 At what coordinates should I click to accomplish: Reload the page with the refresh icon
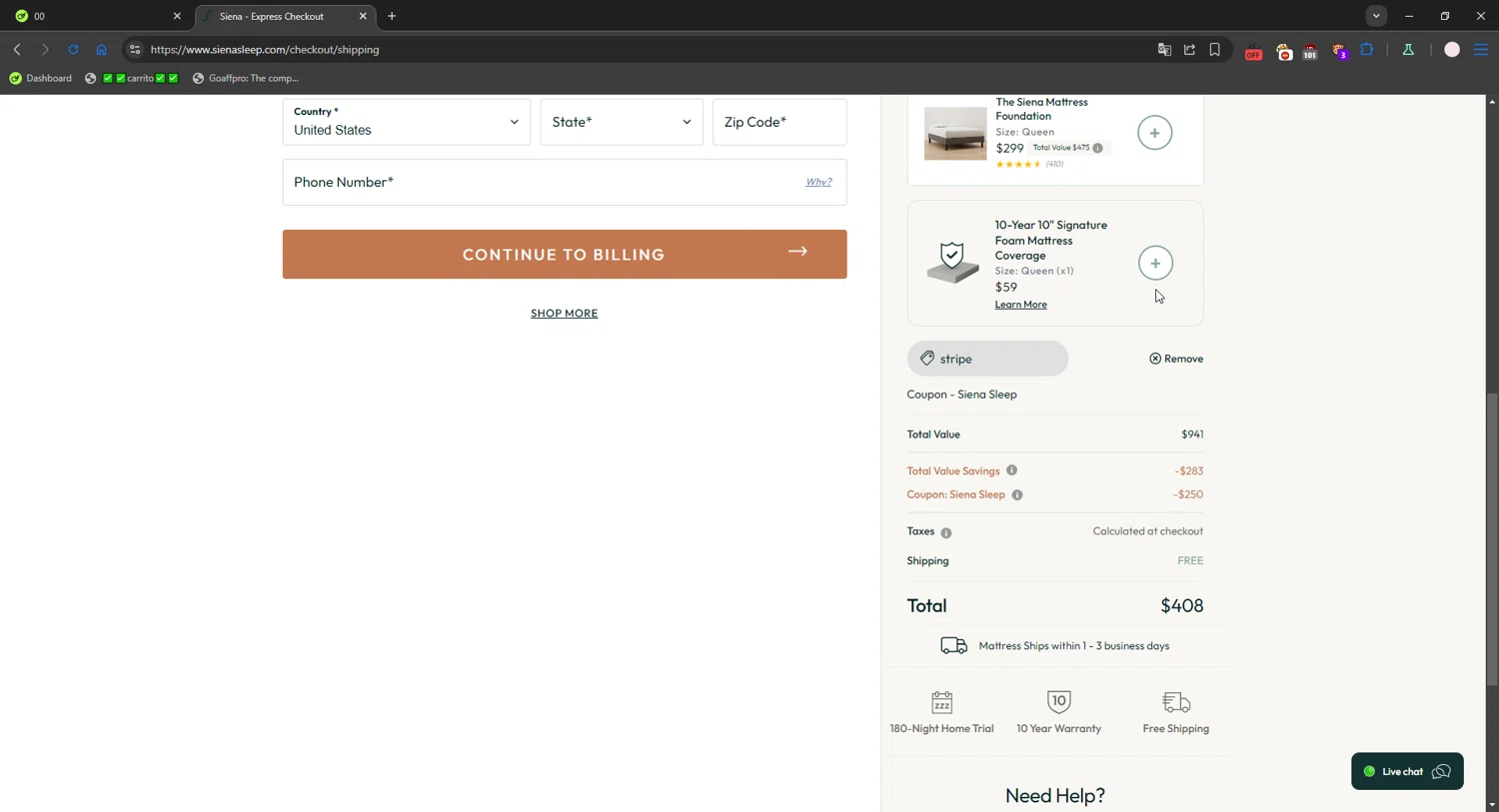click(73, 49)
